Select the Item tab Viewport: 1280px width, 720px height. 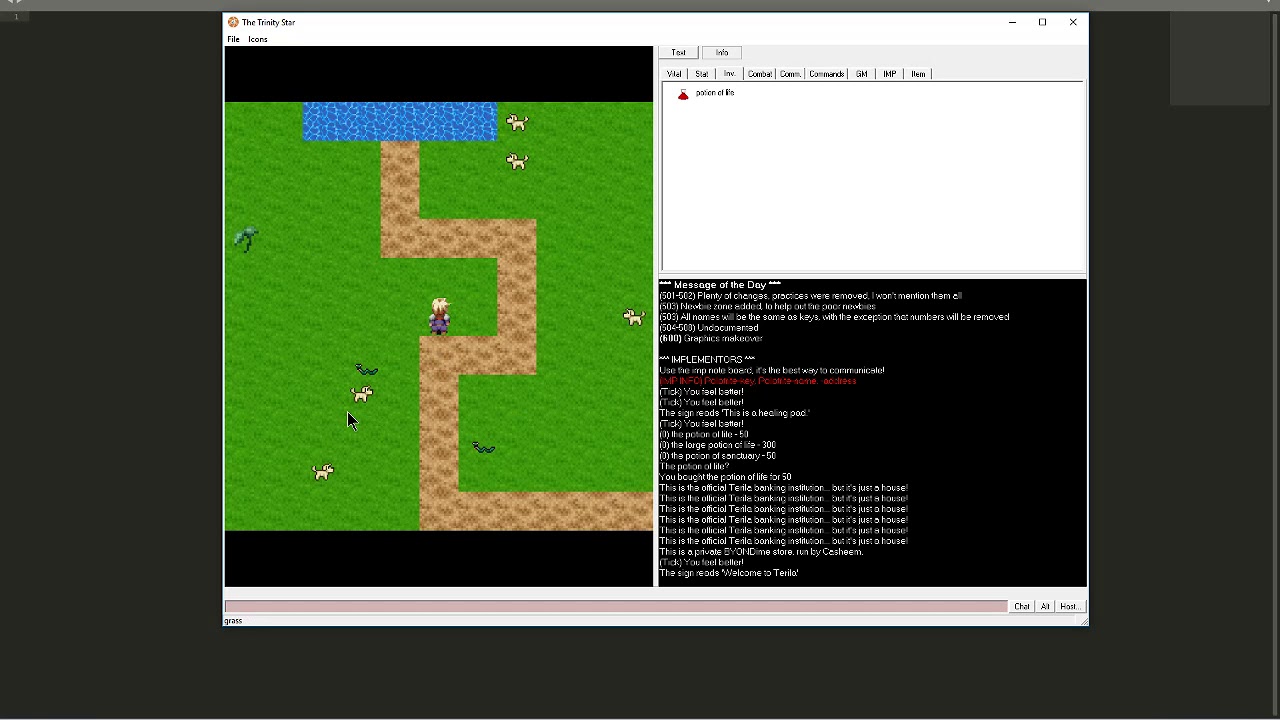click(918, 74)
